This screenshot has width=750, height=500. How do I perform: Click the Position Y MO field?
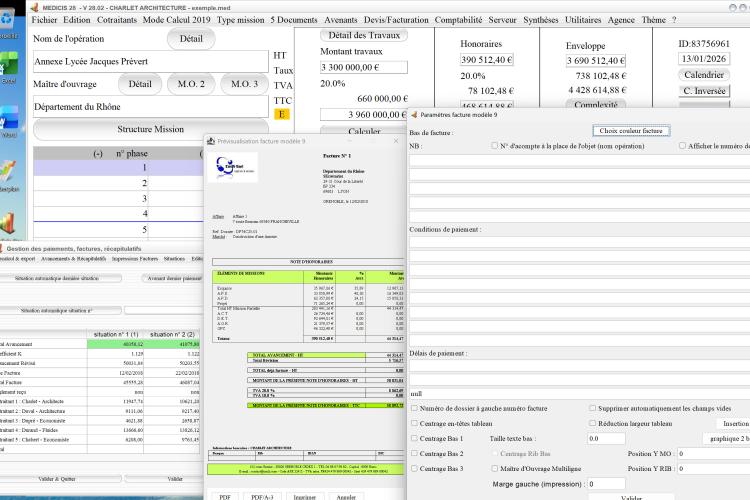(x=714, y=453)
